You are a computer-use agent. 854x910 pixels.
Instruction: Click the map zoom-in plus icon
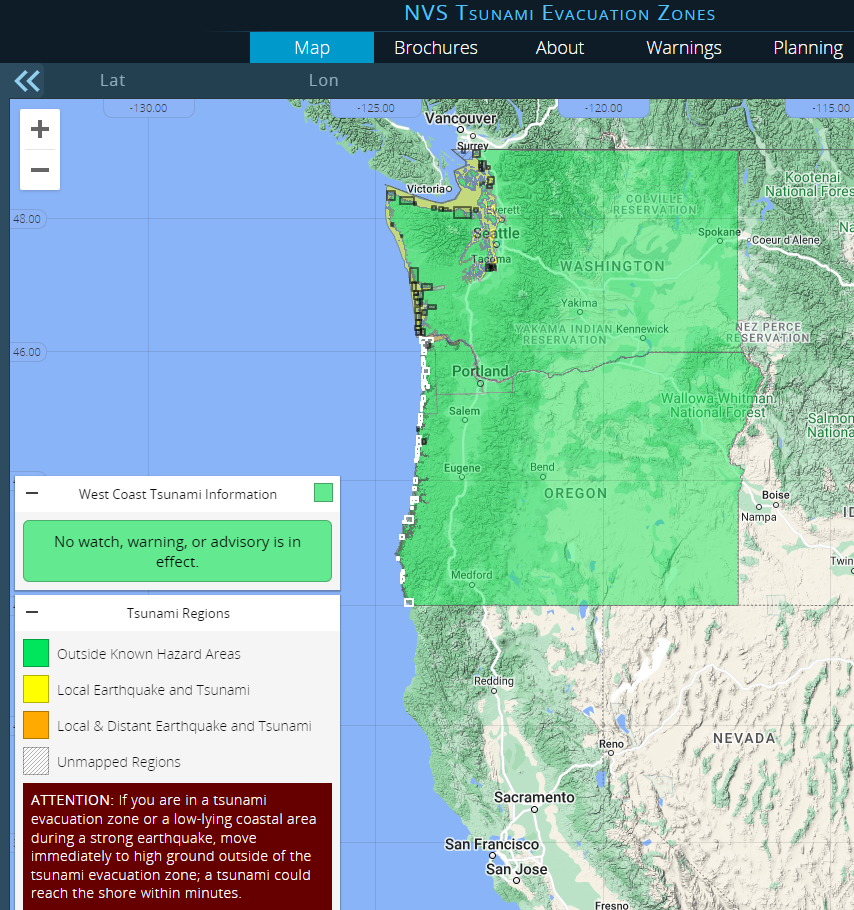[x=39, y=128]
